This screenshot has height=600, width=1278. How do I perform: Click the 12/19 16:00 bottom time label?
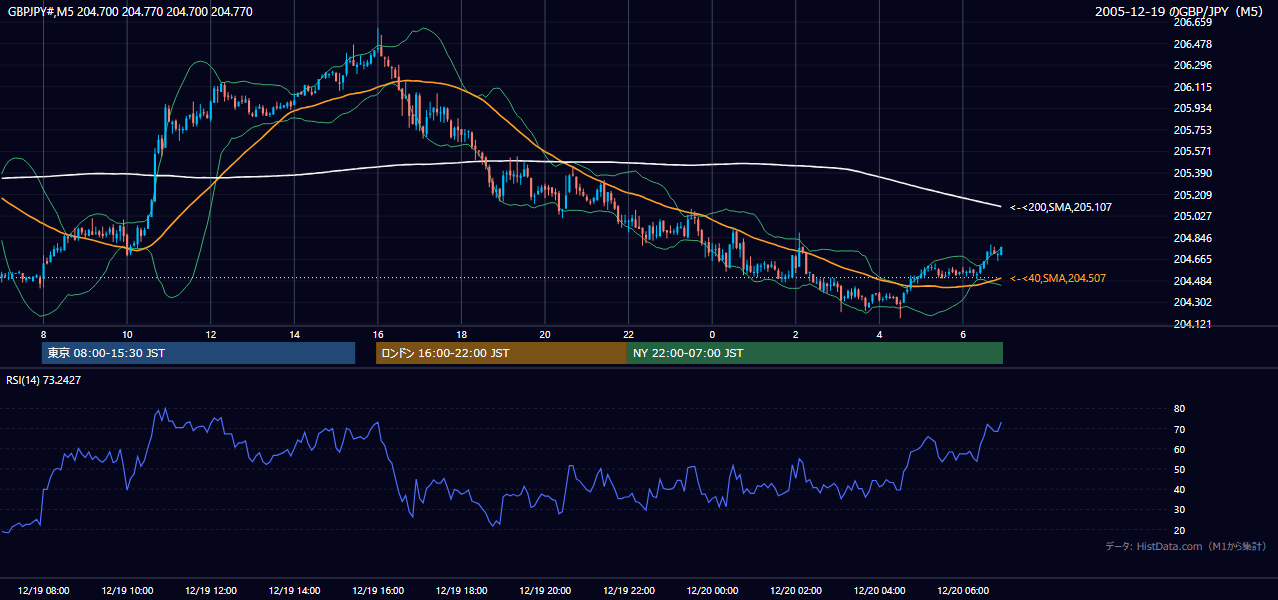click(x=378, y=591)
